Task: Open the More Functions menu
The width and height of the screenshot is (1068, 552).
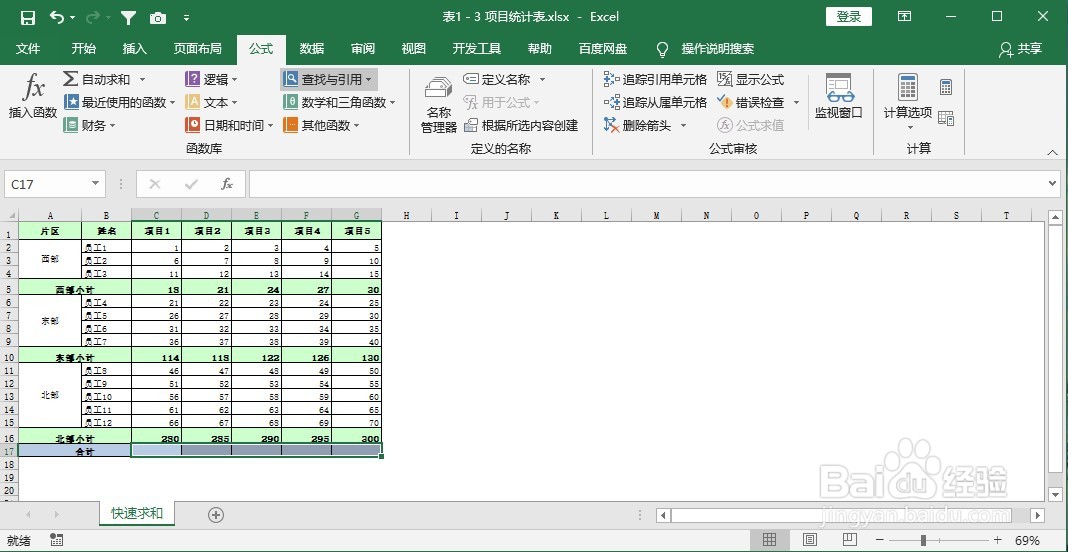Action: (321, 125)
